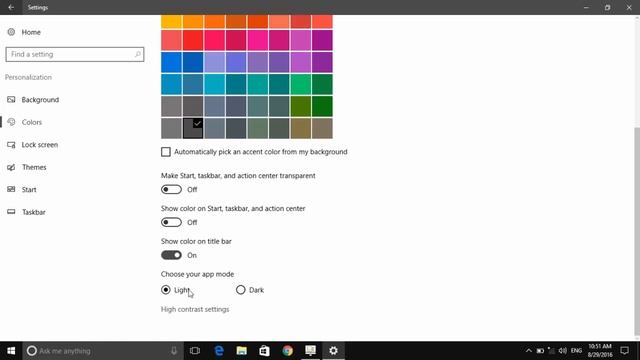
Task: Open the monitor app icon in taskbar
Action: click(x=310, y=350)
